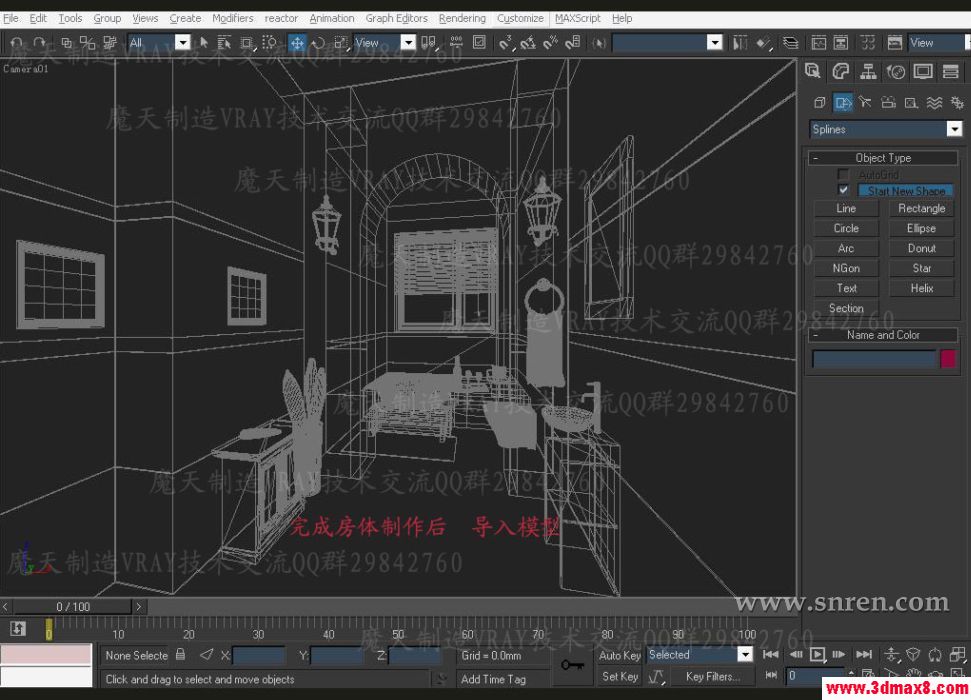Select the Cameras category icon
The width and height of the screenshot is (971, 700).
[888, 102]
